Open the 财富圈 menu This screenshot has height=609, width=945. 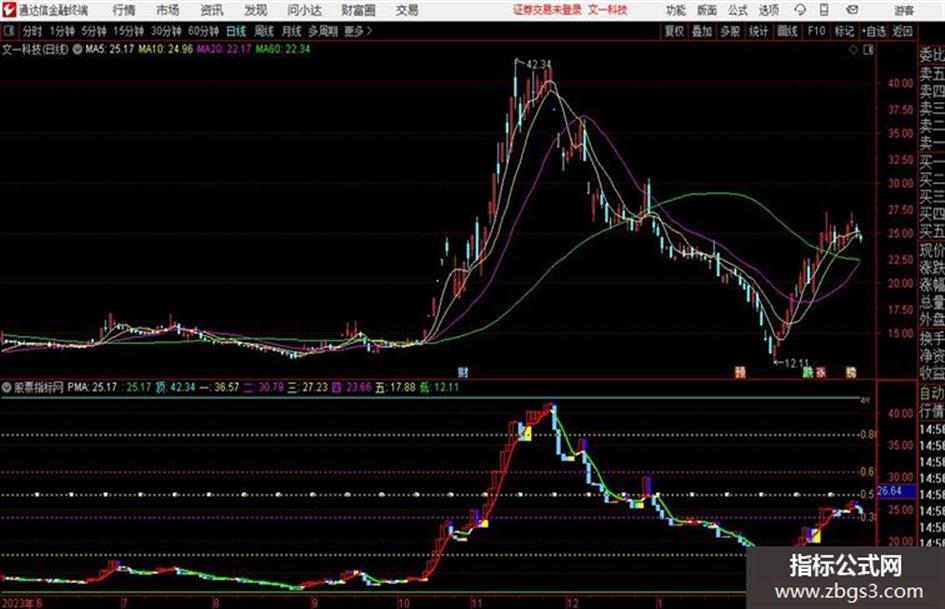pyautogui.click(x=358, y=10)
